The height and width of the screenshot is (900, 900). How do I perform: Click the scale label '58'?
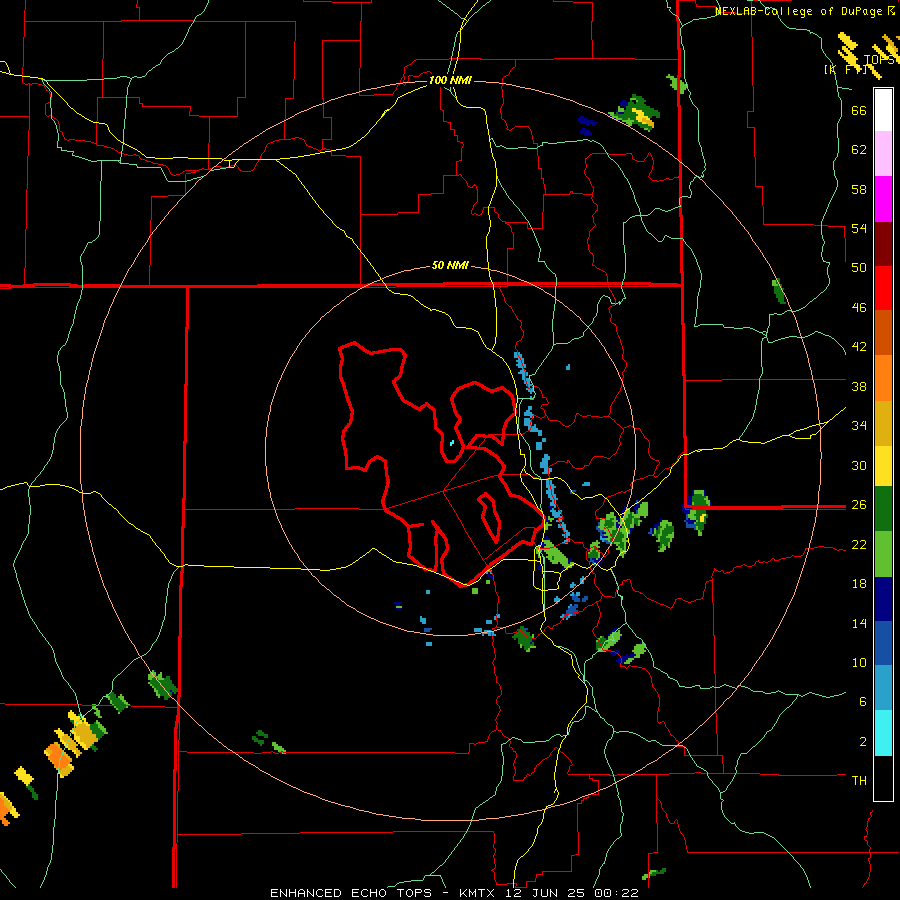click(x=859, y=189)
